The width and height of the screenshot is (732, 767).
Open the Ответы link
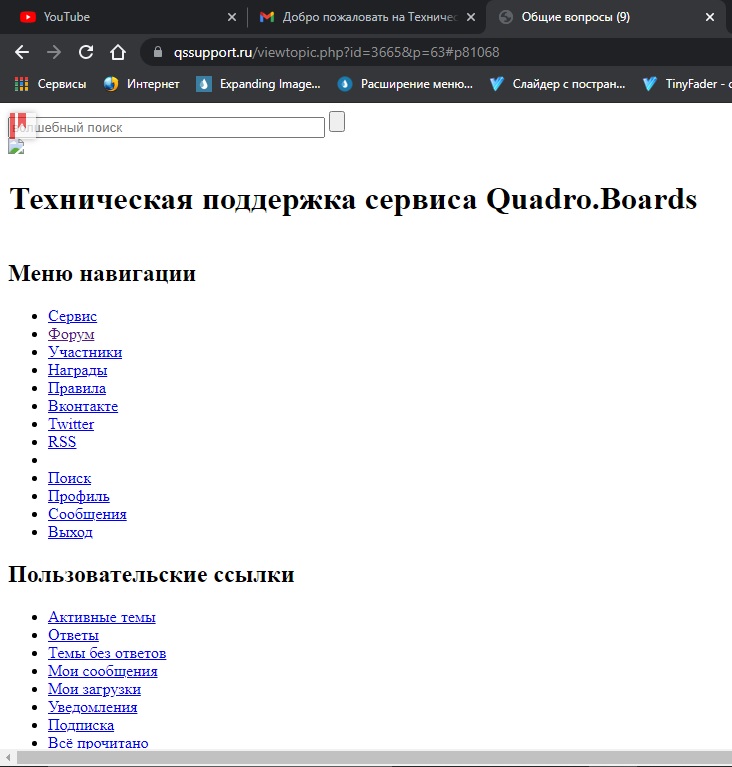coord(73,635)
